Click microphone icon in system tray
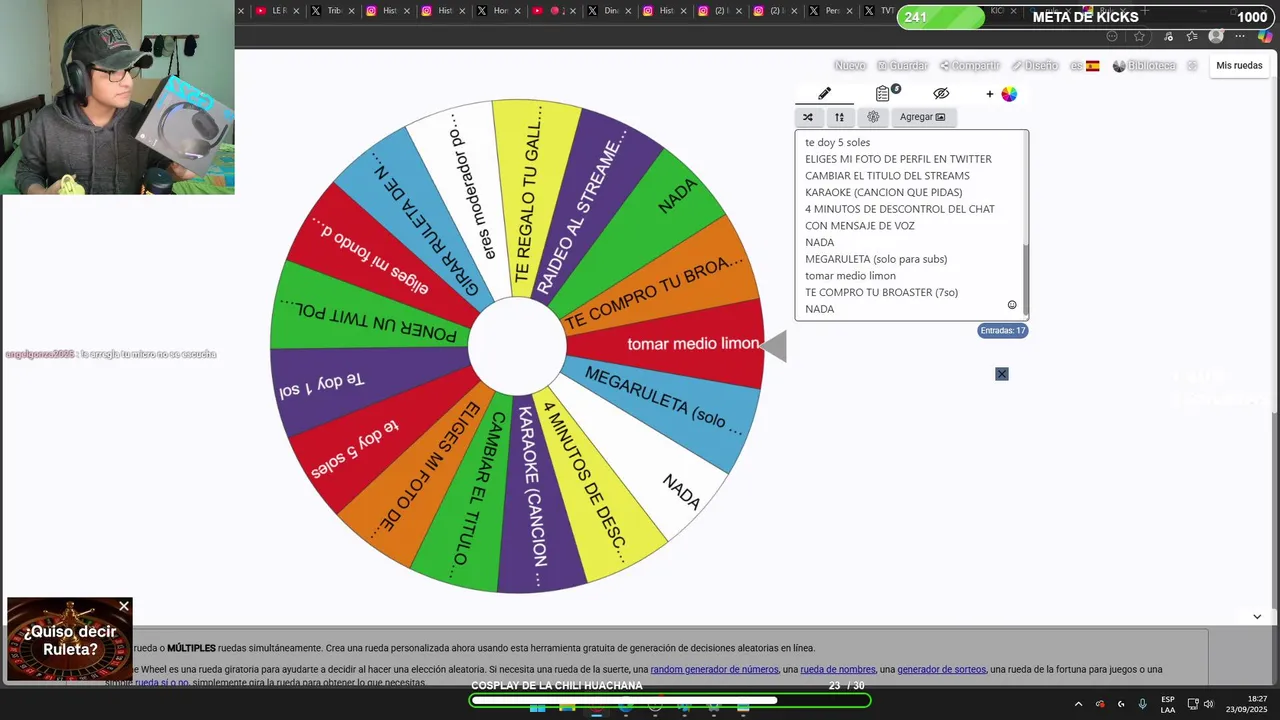Viewport: 1280px width, 720px height. pos(1142,704)
